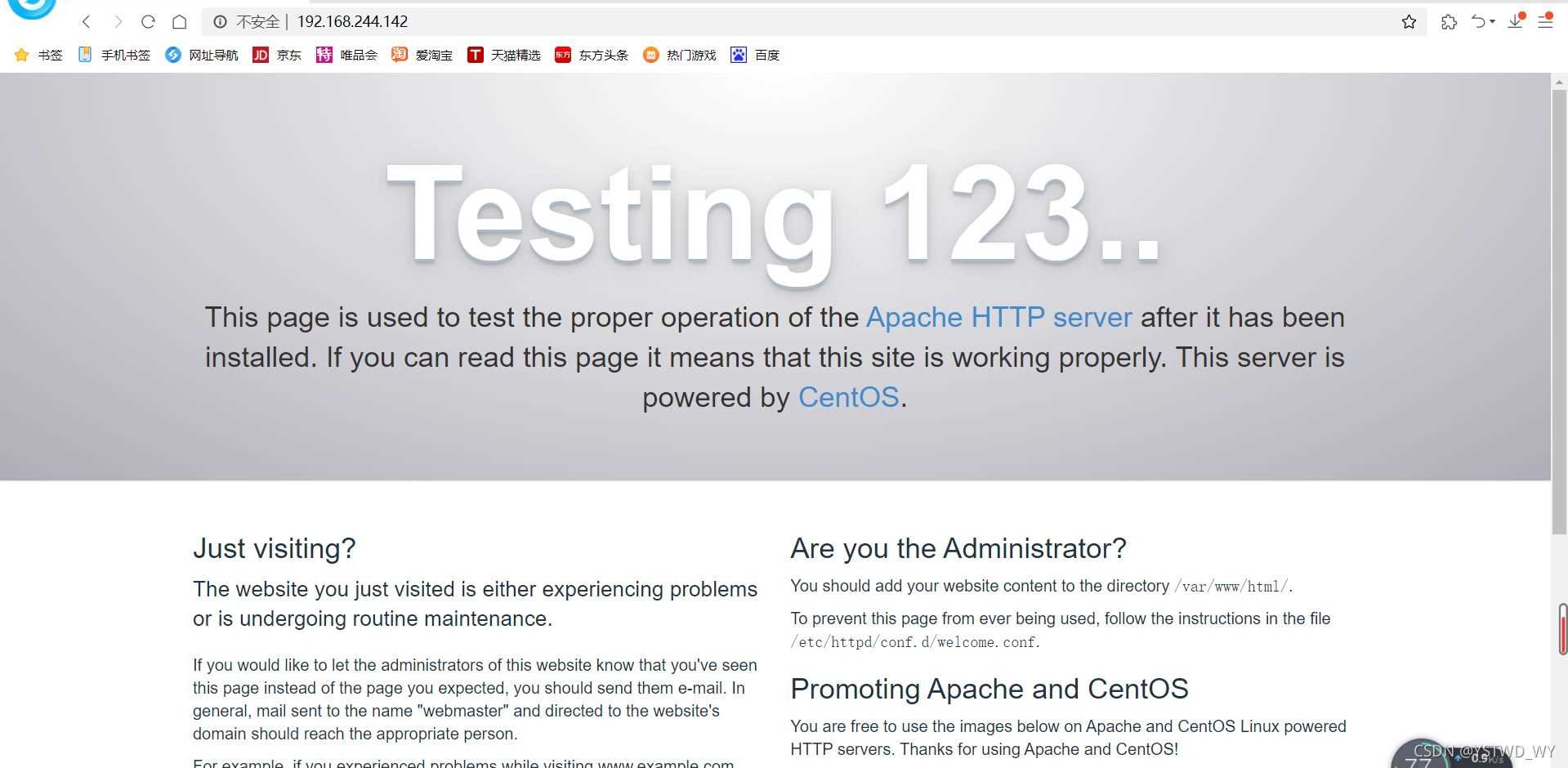Click the /var/www/html/ directory path text
Image resolution: width=1568 pixels, height=768 pixels.
pos(1231,587)
